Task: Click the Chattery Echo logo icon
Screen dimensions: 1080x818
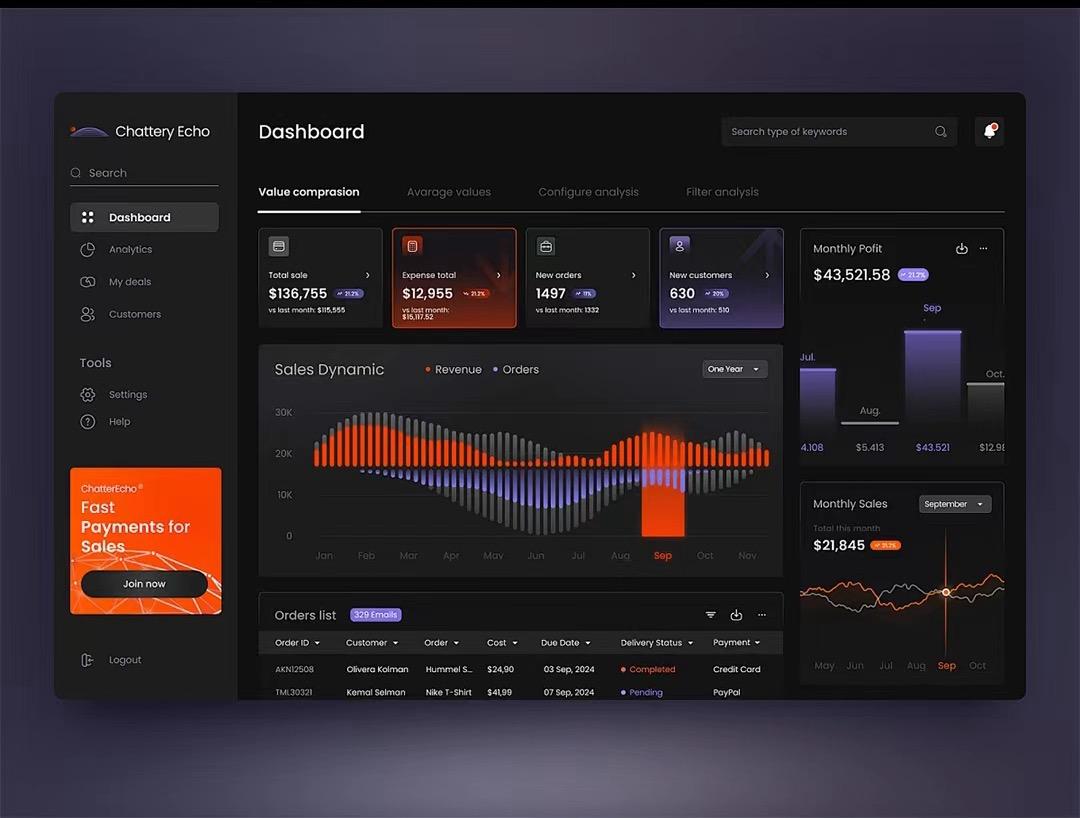Action: click(x=89, y=131)
